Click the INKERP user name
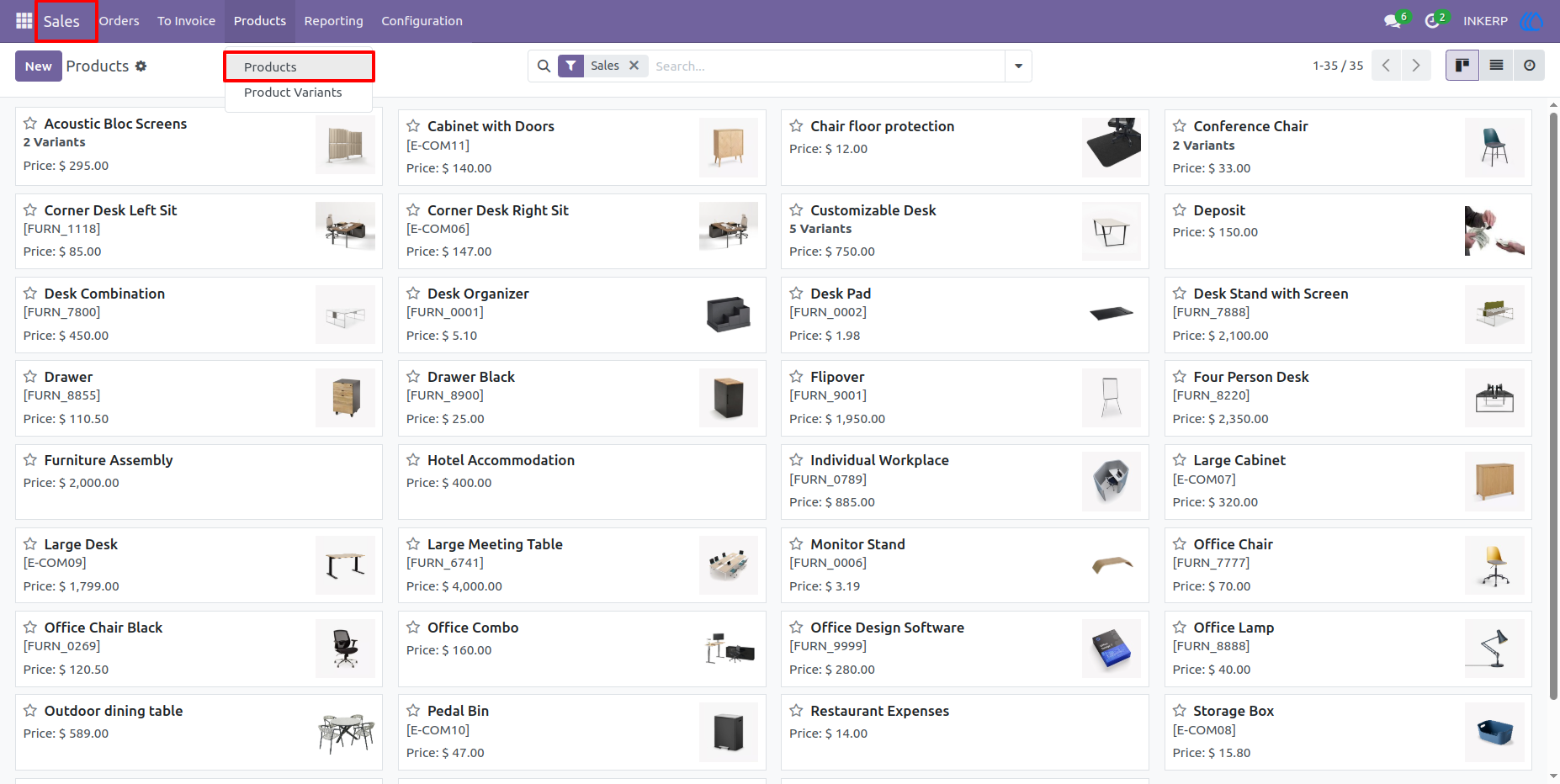 click(1485, 21)
